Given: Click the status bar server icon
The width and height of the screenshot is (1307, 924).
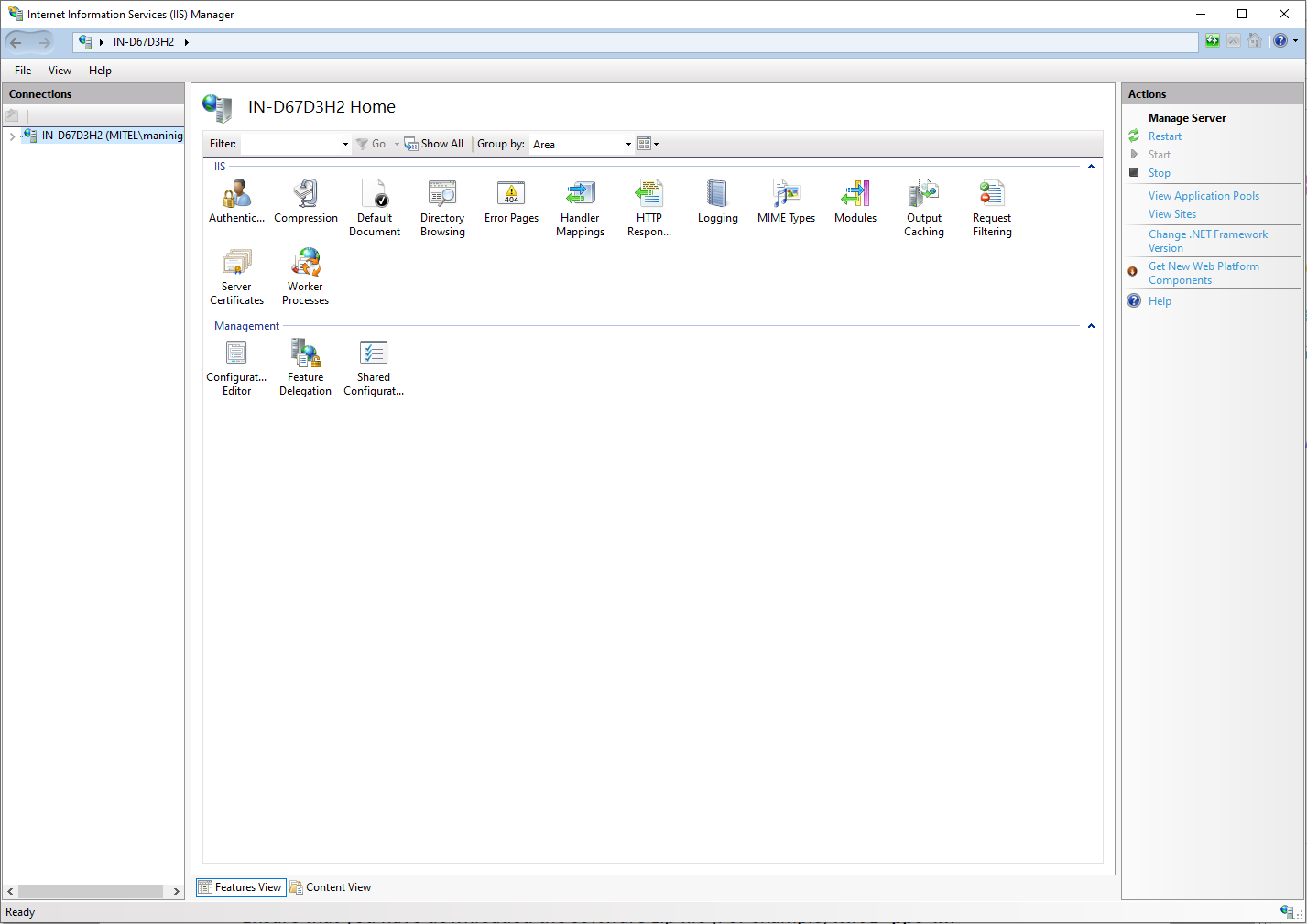Looking at the screenshot, I should pos(1287,911).
